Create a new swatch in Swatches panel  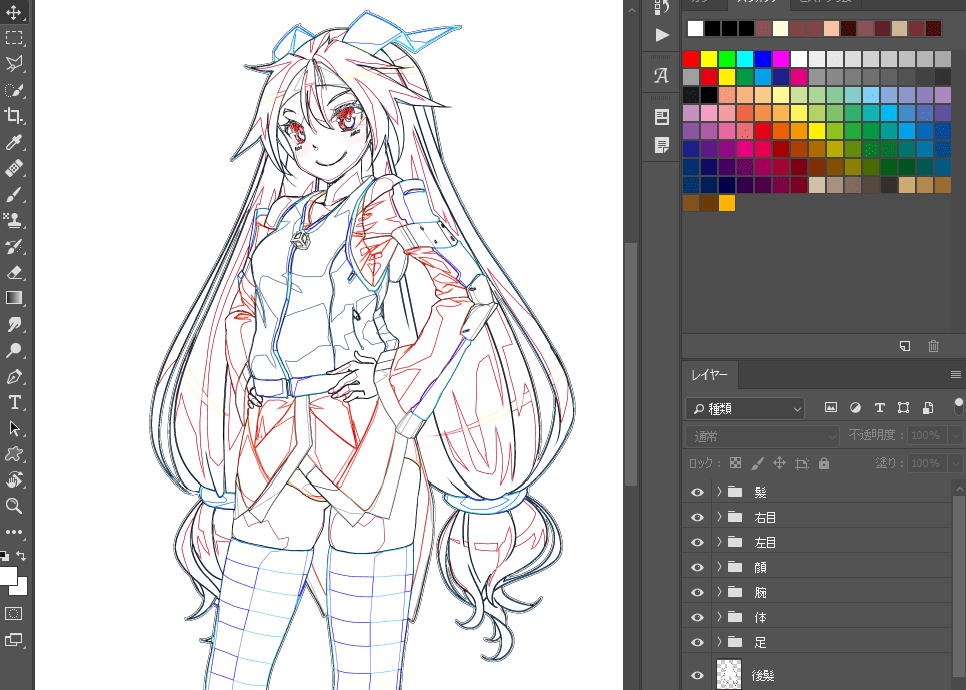point(904,346)
